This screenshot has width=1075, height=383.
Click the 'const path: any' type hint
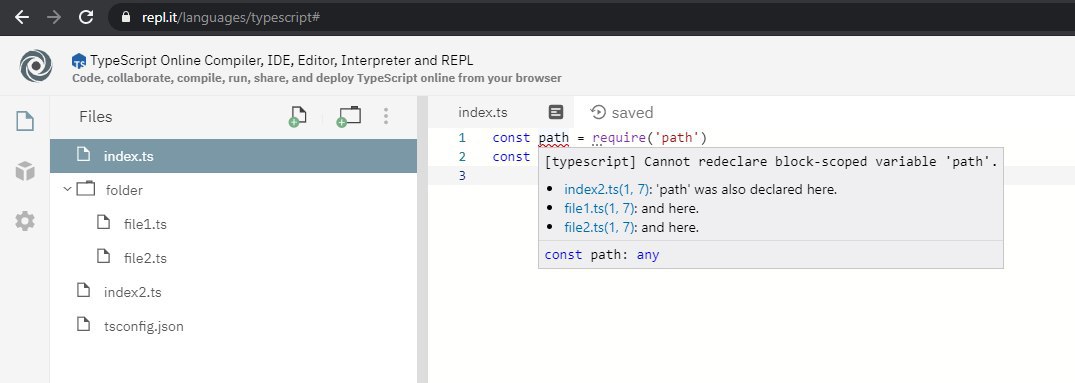602,255
